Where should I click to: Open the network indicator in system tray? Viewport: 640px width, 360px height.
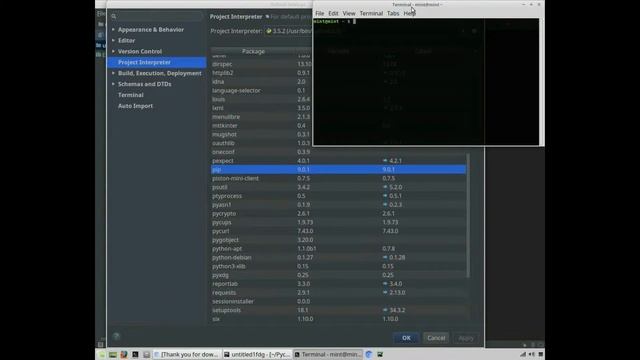pos(523,354)
